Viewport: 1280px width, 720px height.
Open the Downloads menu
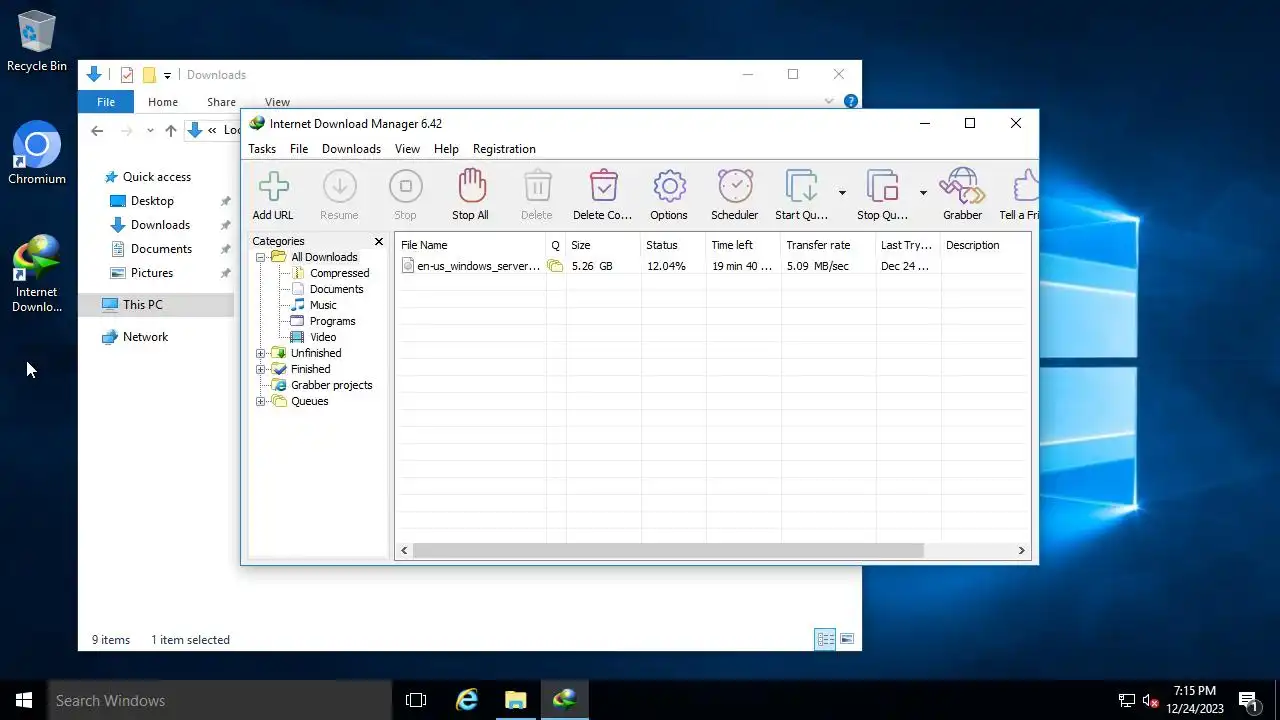coord(351,149)
